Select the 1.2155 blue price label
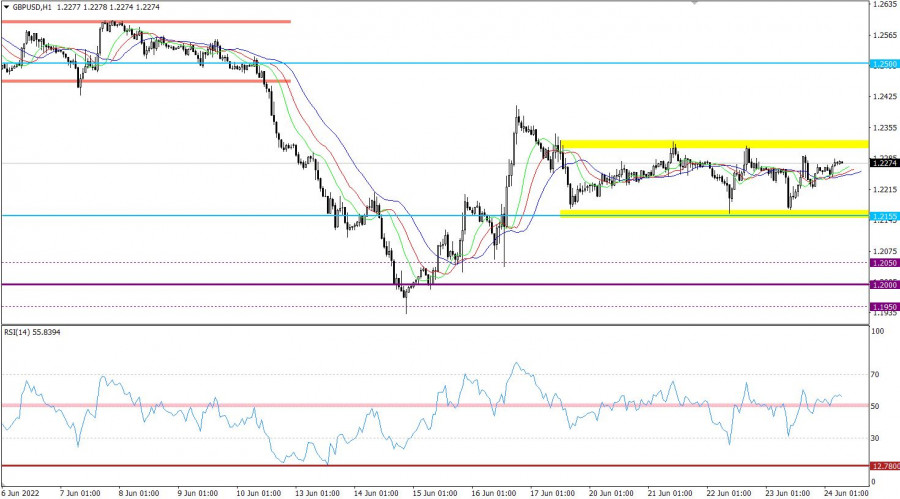Screen dimensions: 900x499 point(884,216)
